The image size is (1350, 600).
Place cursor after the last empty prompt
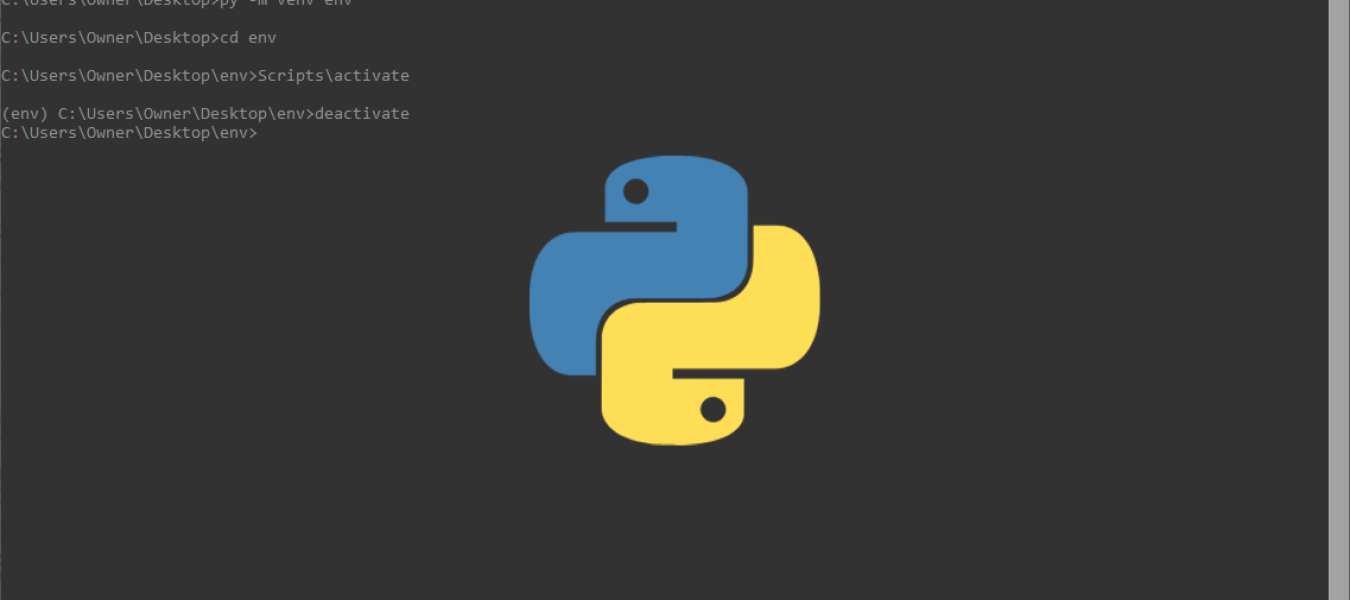(262, 133)
